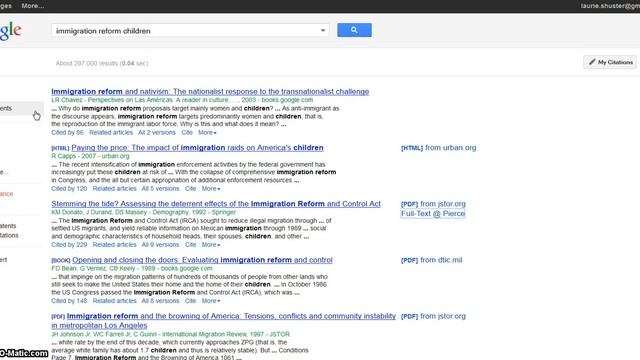Screen dimensions: 640x360
Task: Click the account email in the top bar
Action: tap(610, 6)
